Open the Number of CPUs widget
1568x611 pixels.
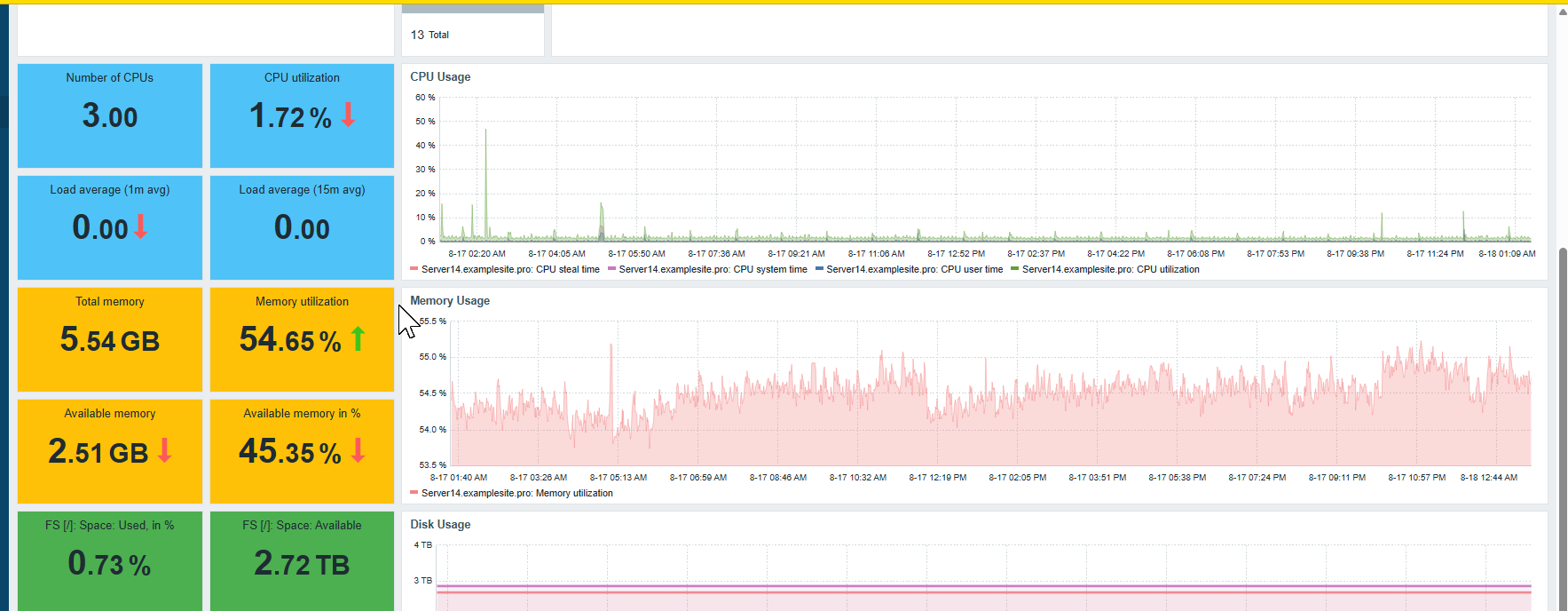(x=110, y=115)
